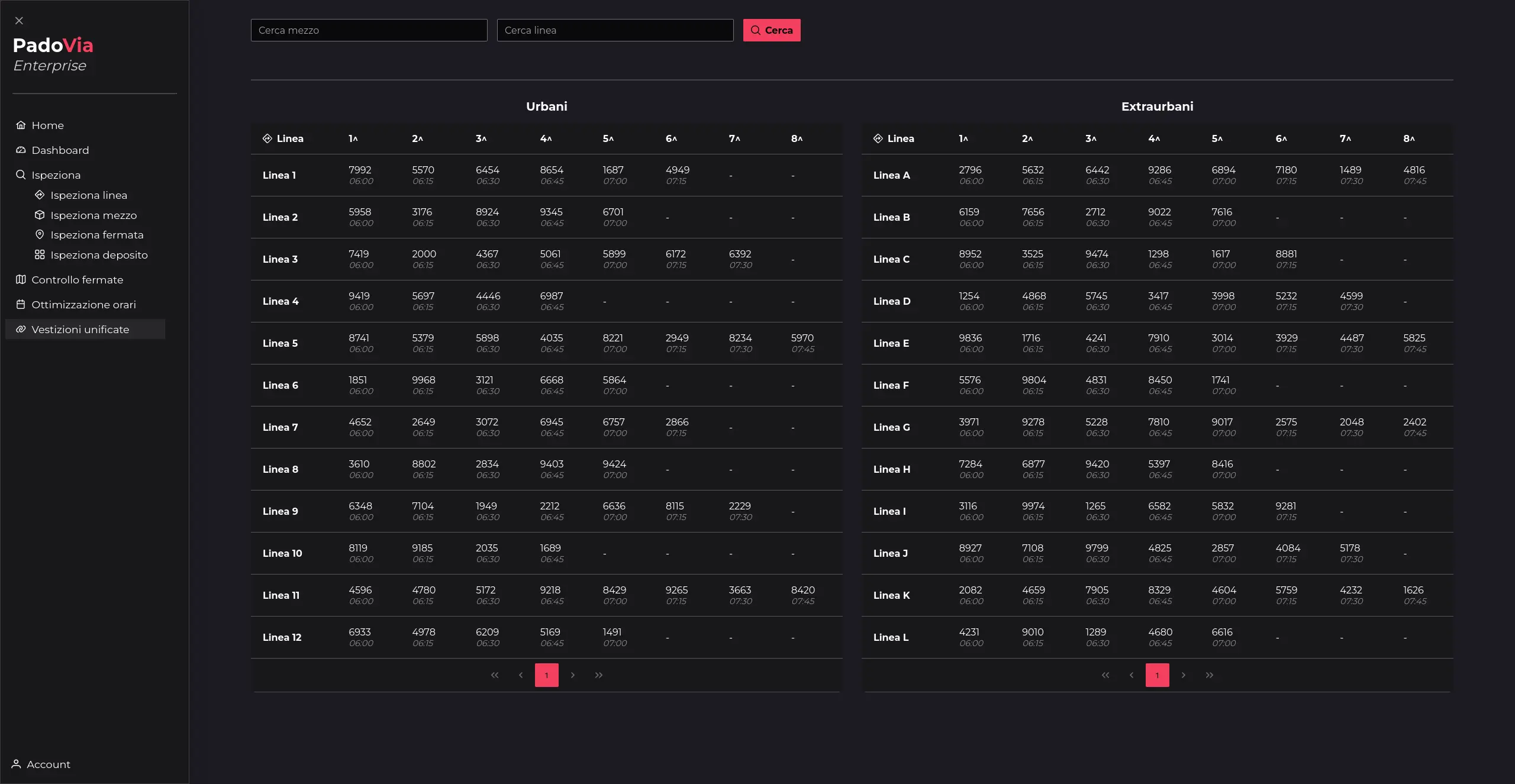
Task: Go to last page in Extraurbani table
Action: tap(1210, 675)
